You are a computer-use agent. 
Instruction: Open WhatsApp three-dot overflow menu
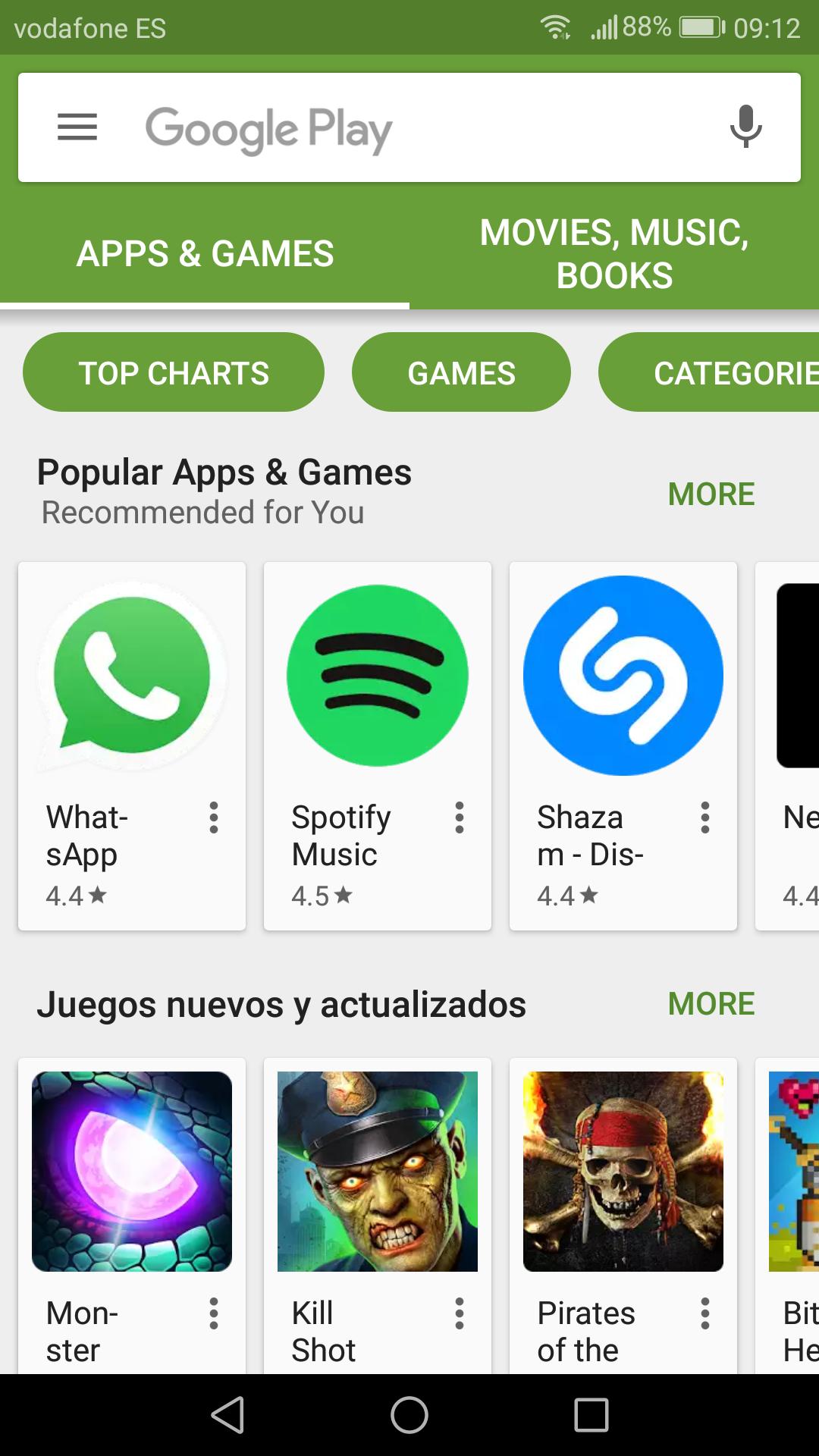click(214, 818)
